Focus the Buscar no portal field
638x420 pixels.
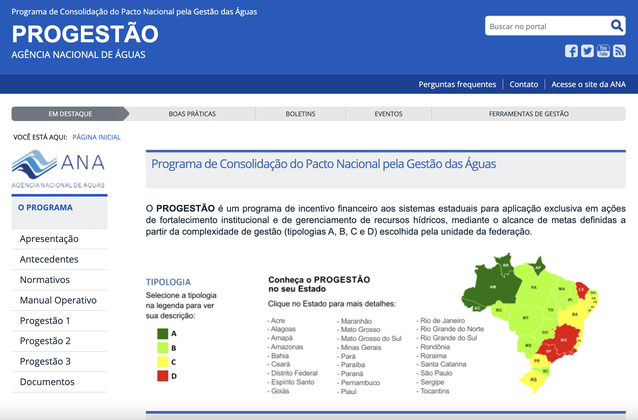point(545,25)
